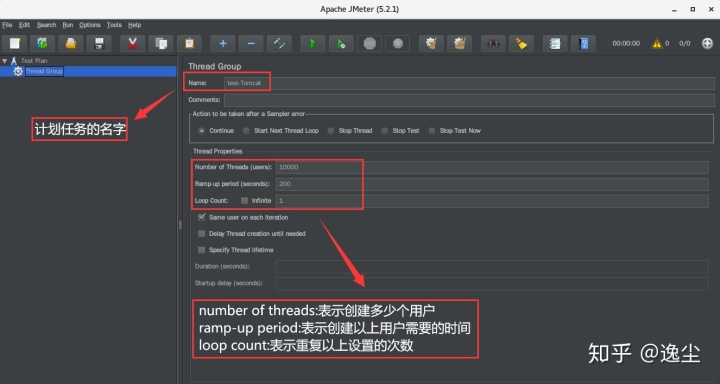Screen dimensions: 720x384
Task: Toggle the Infinite loop checkbox
Action: click(x=244, y=200)
